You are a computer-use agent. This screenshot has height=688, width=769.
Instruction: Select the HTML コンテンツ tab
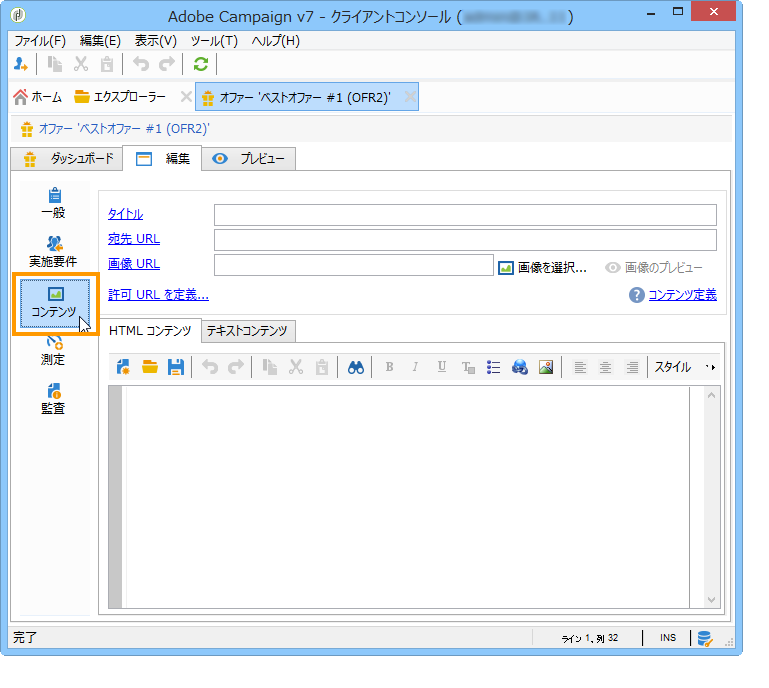click(x=150, y=331)
